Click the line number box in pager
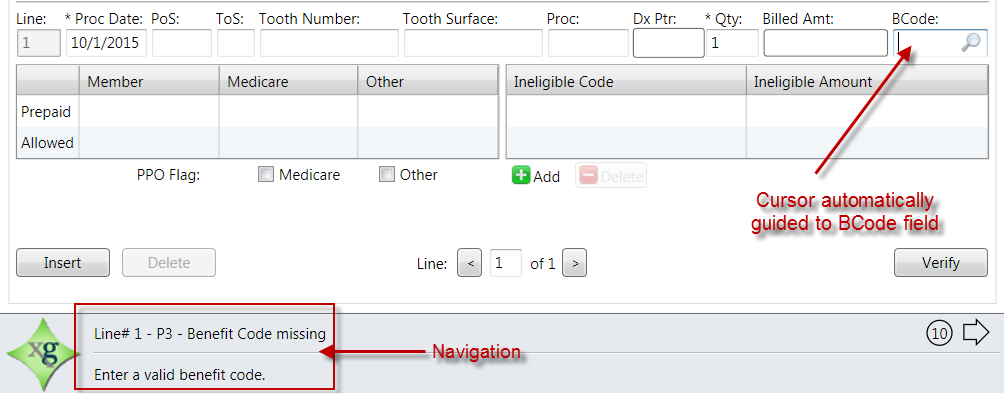 pos(506,263)
